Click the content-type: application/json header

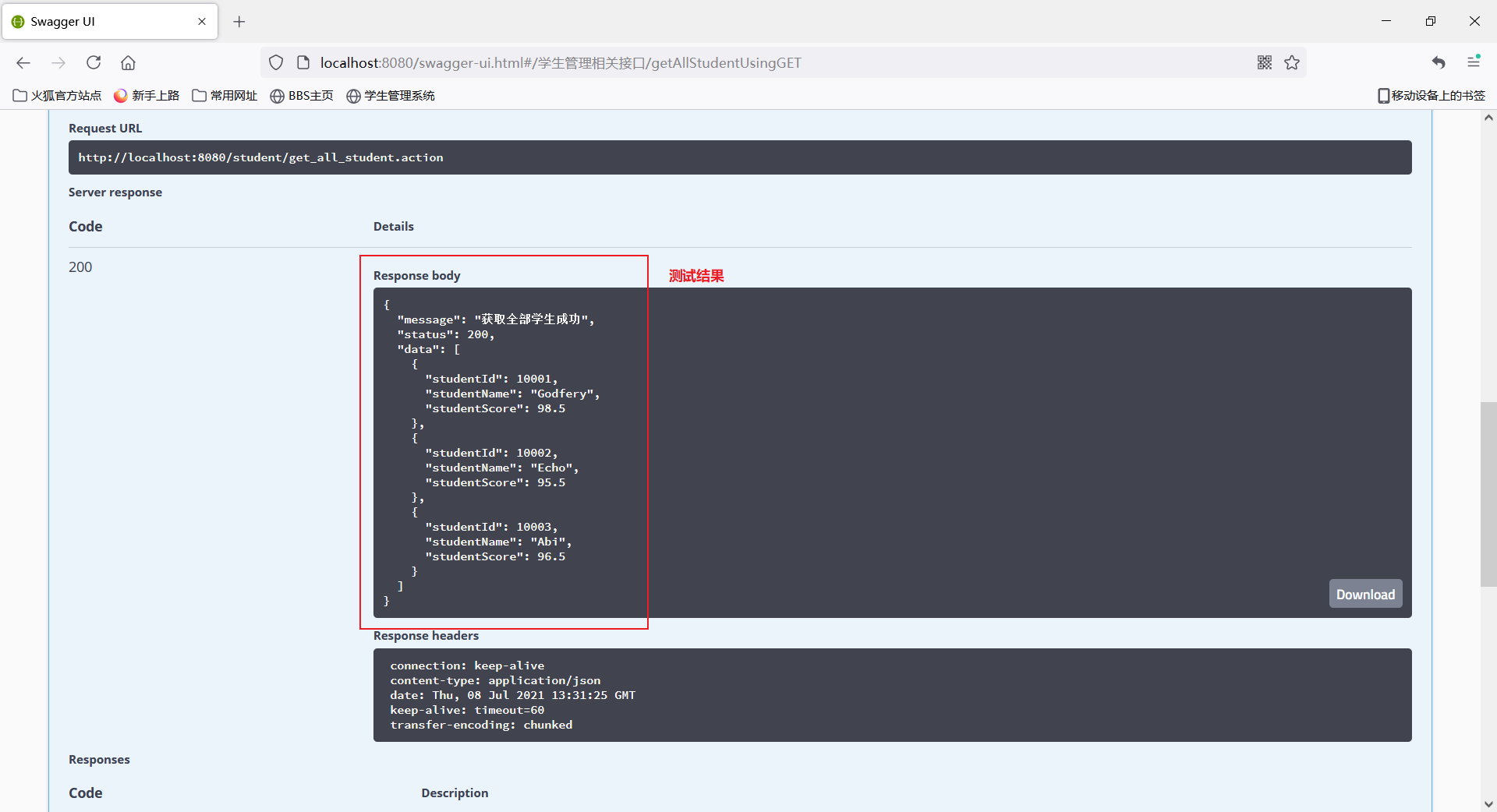[495, 680]
